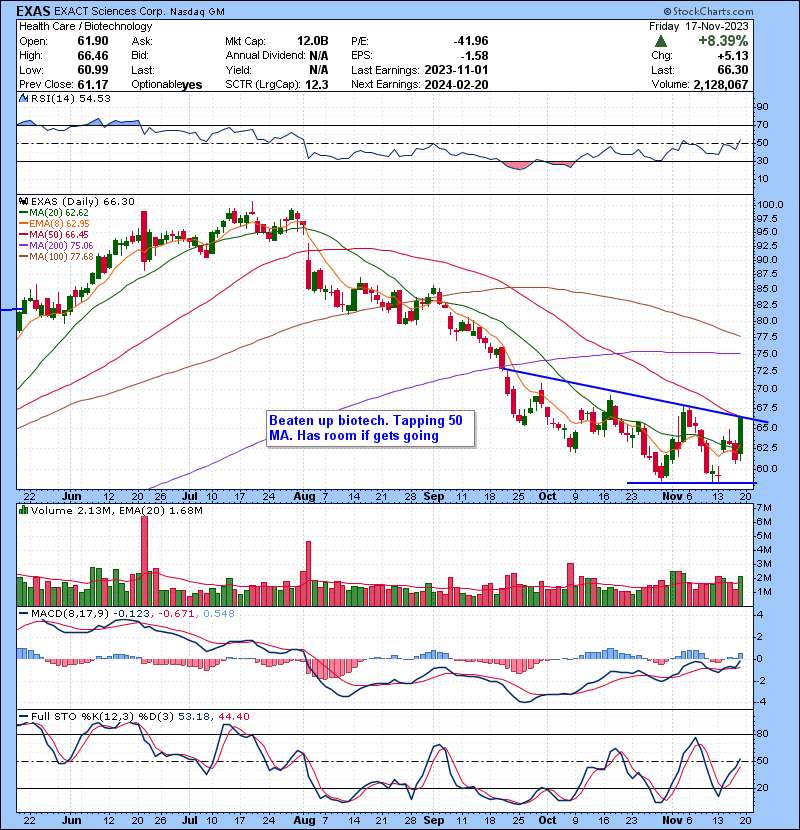The height and width of the screenshot is (830, 800).
Task: Click the Full STO value 53.18
Action: tap(194, 717)
